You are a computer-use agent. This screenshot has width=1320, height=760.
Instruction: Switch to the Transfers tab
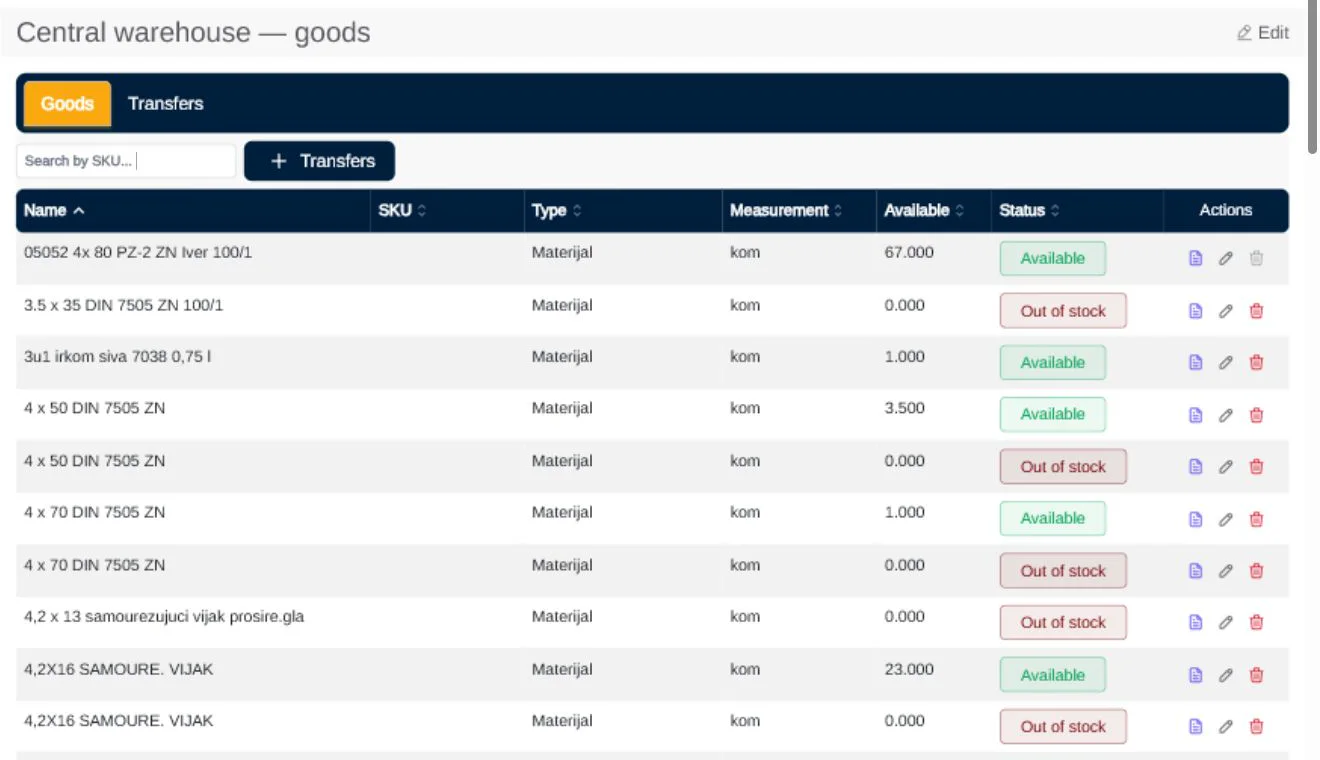click(x=165, y=103)
